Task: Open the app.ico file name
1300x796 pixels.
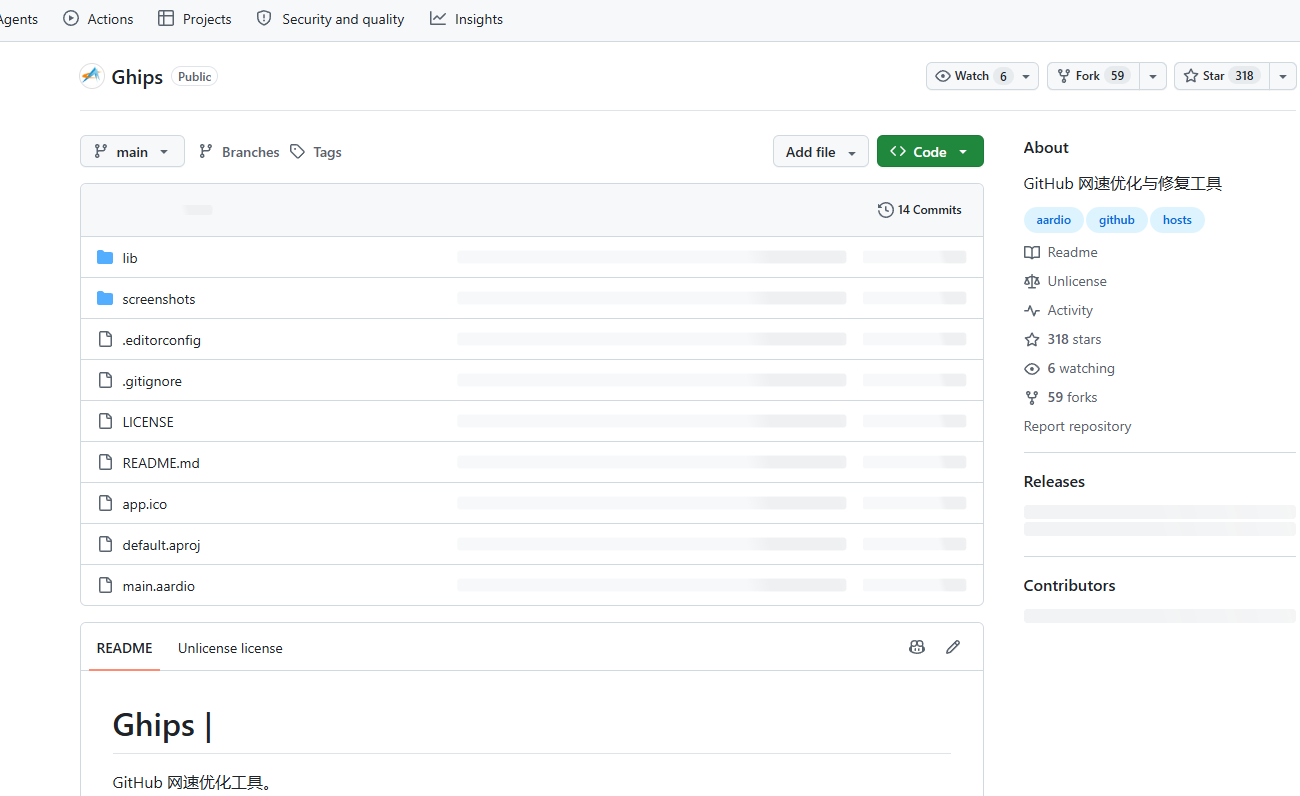Action: (145, 504)
